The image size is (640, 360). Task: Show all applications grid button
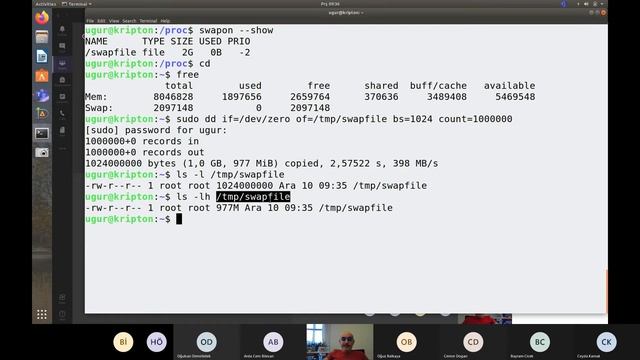42,314
